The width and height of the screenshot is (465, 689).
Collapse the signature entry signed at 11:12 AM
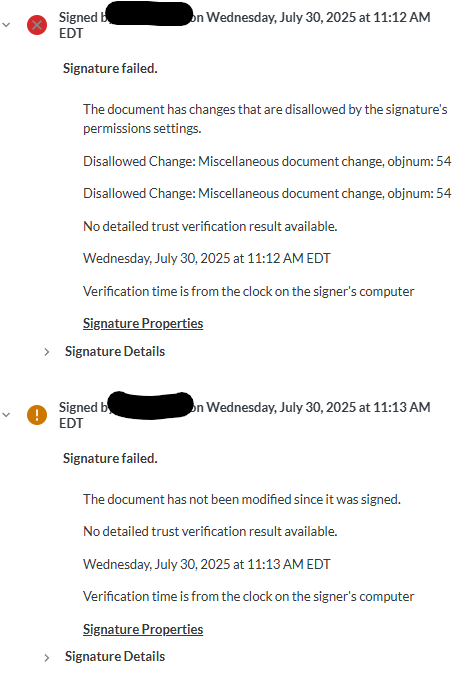(x=6, y=25)
